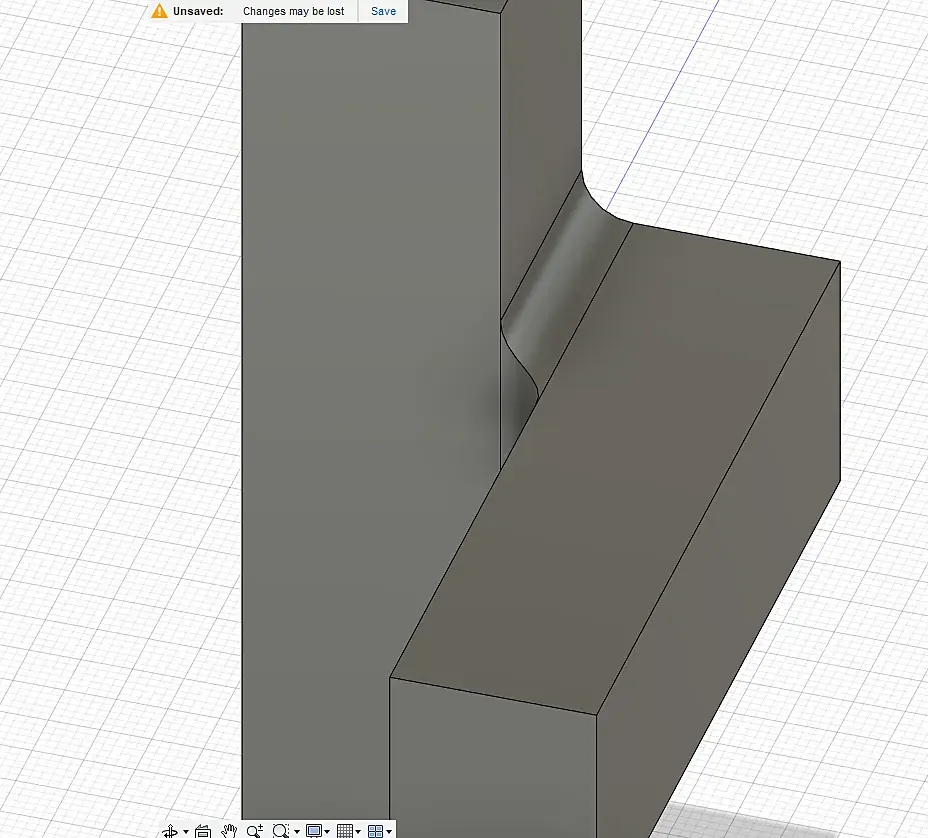This screenshot has width=928, height=838.
Task: Select the Zoom Window tool icon
Action: [x=281, y=831]
